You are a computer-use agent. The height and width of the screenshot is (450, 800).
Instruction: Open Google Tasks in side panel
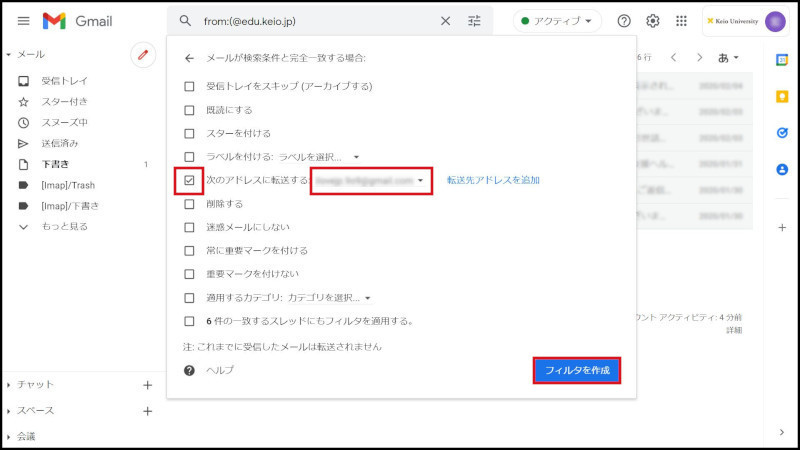pos(782,132)
